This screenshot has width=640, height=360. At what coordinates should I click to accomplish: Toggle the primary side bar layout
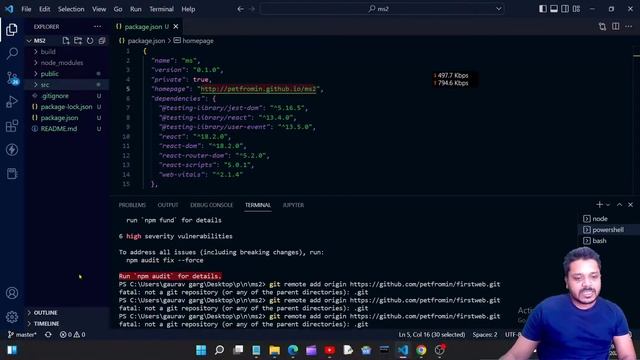click(542, 9)
